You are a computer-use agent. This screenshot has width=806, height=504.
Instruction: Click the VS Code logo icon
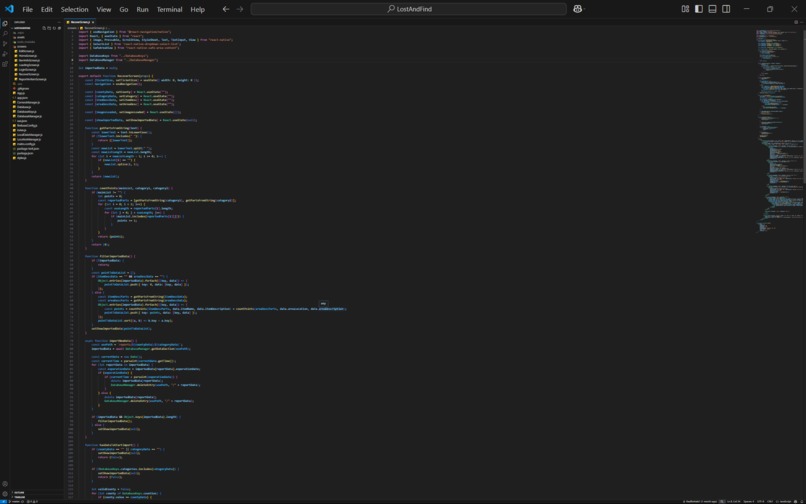pyautogui.click(x=9, y=9)
